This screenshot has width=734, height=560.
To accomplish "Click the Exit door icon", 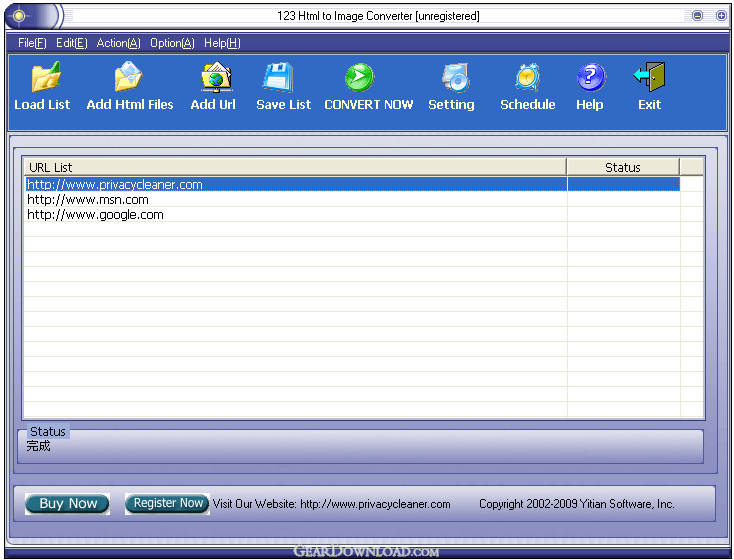I will click(x=650, y=77).
